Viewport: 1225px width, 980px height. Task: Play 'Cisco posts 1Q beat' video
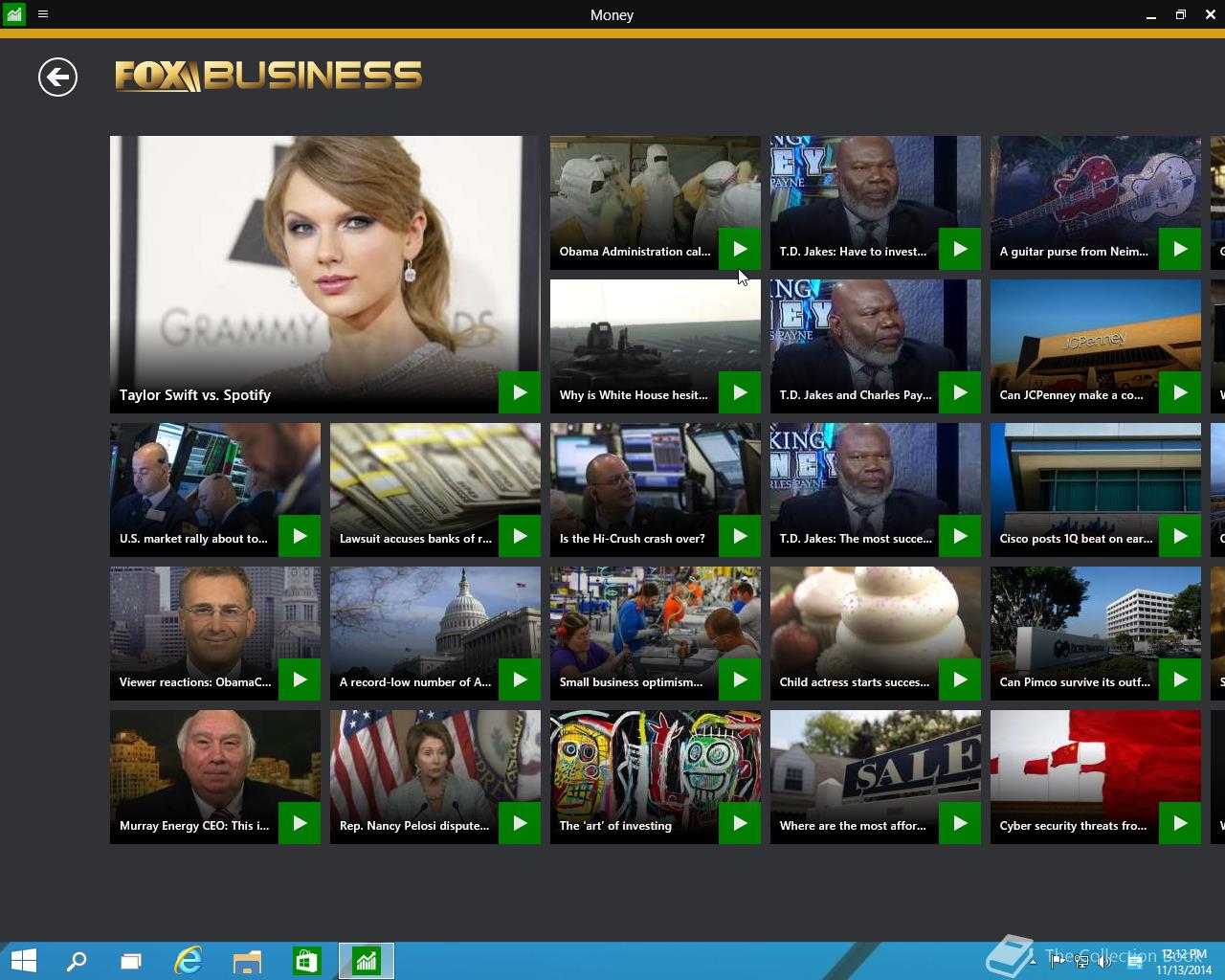coord(1180,536)
